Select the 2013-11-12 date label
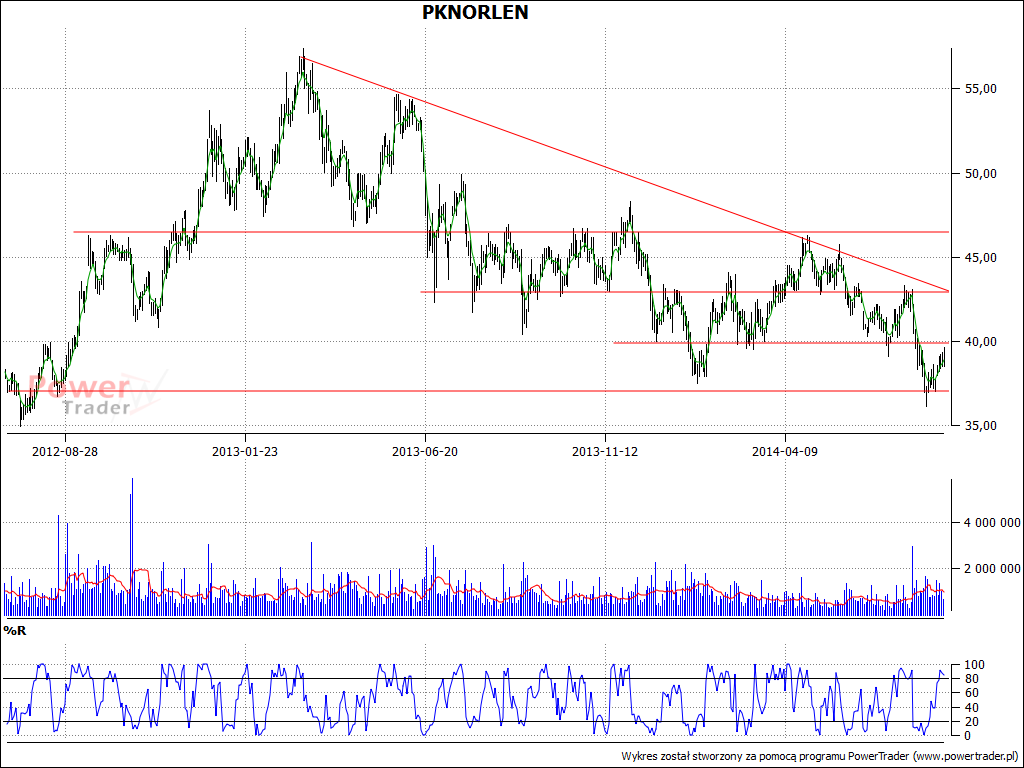 click(x=605, y=451)
